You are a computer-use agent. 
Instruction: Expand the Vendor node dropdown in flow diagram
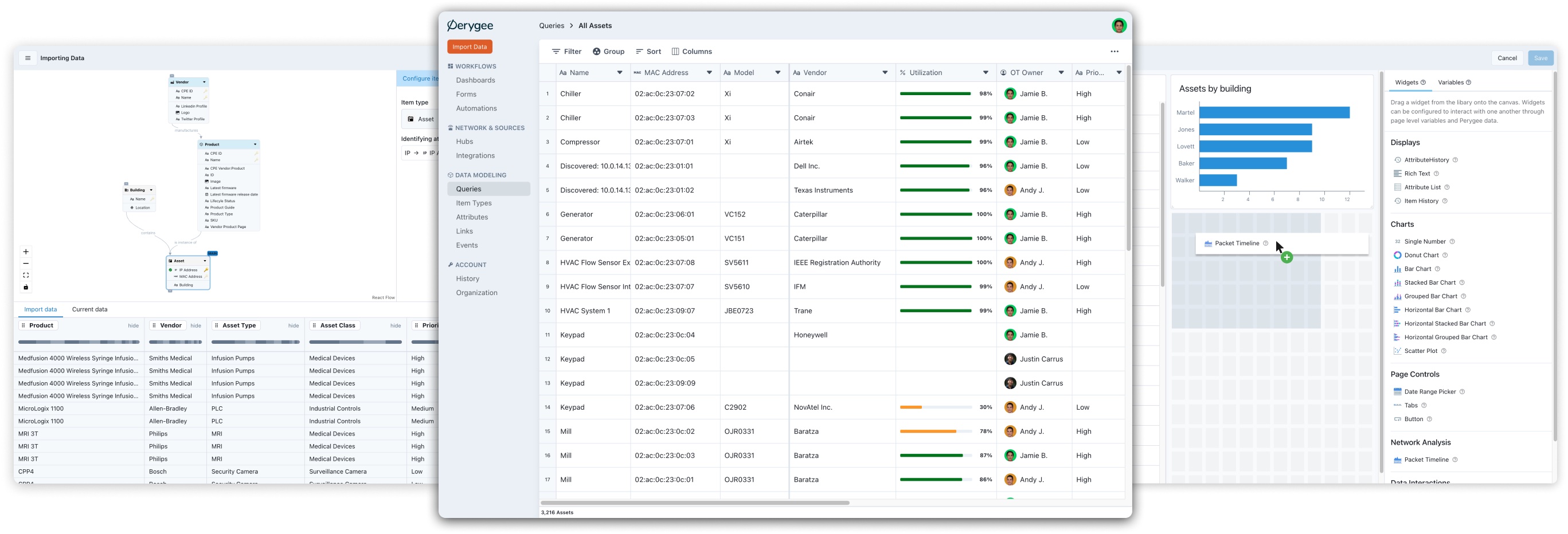pyautogui.click(x=204, y=82)
